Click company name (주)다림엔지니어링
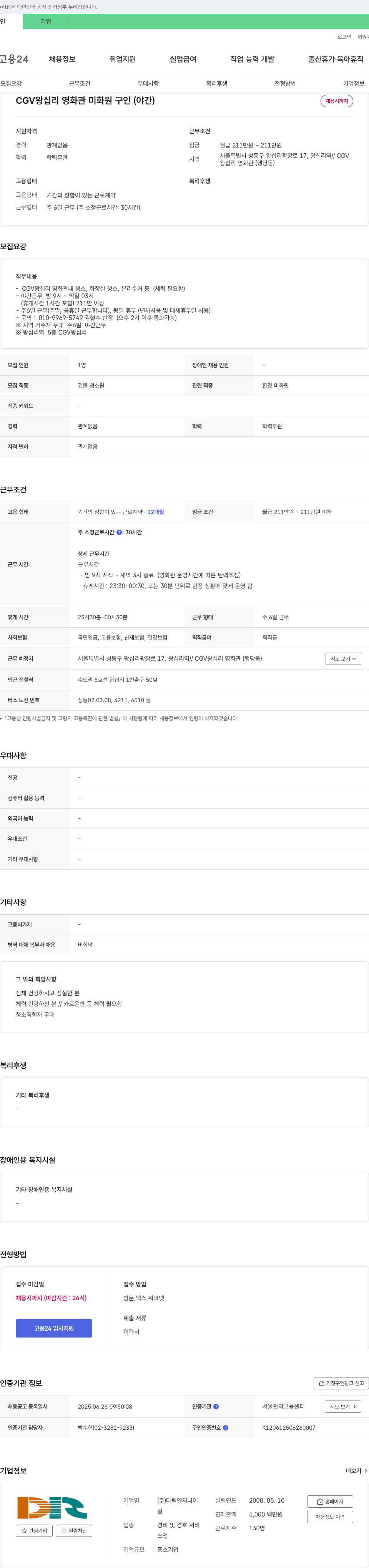This screenshot has width=369, height=1568. coord(178,1506)
